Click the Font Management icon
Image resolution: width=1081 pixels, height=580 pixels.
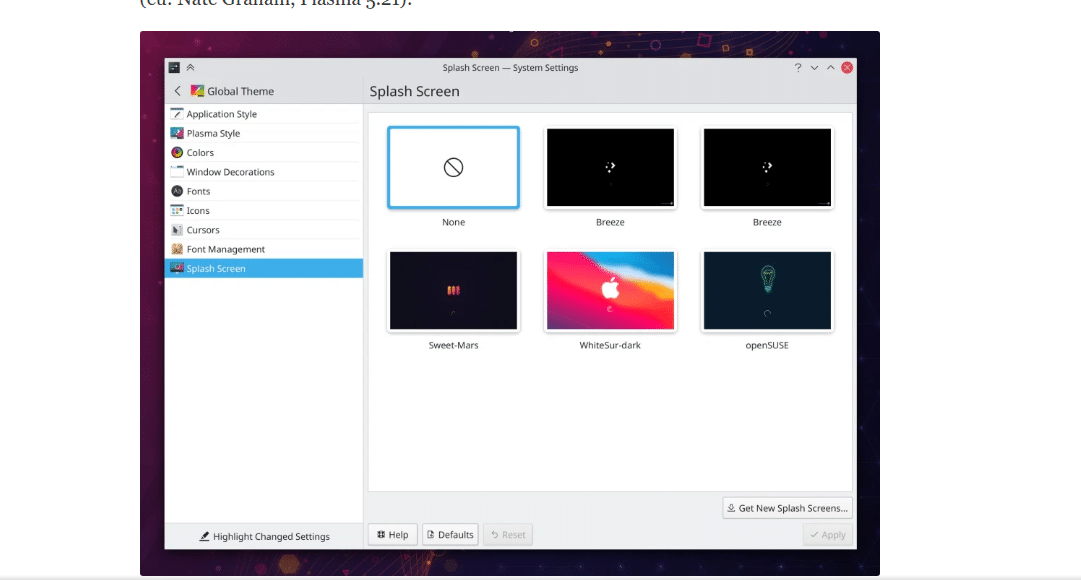pyautogui.click(x=177, y=249)
